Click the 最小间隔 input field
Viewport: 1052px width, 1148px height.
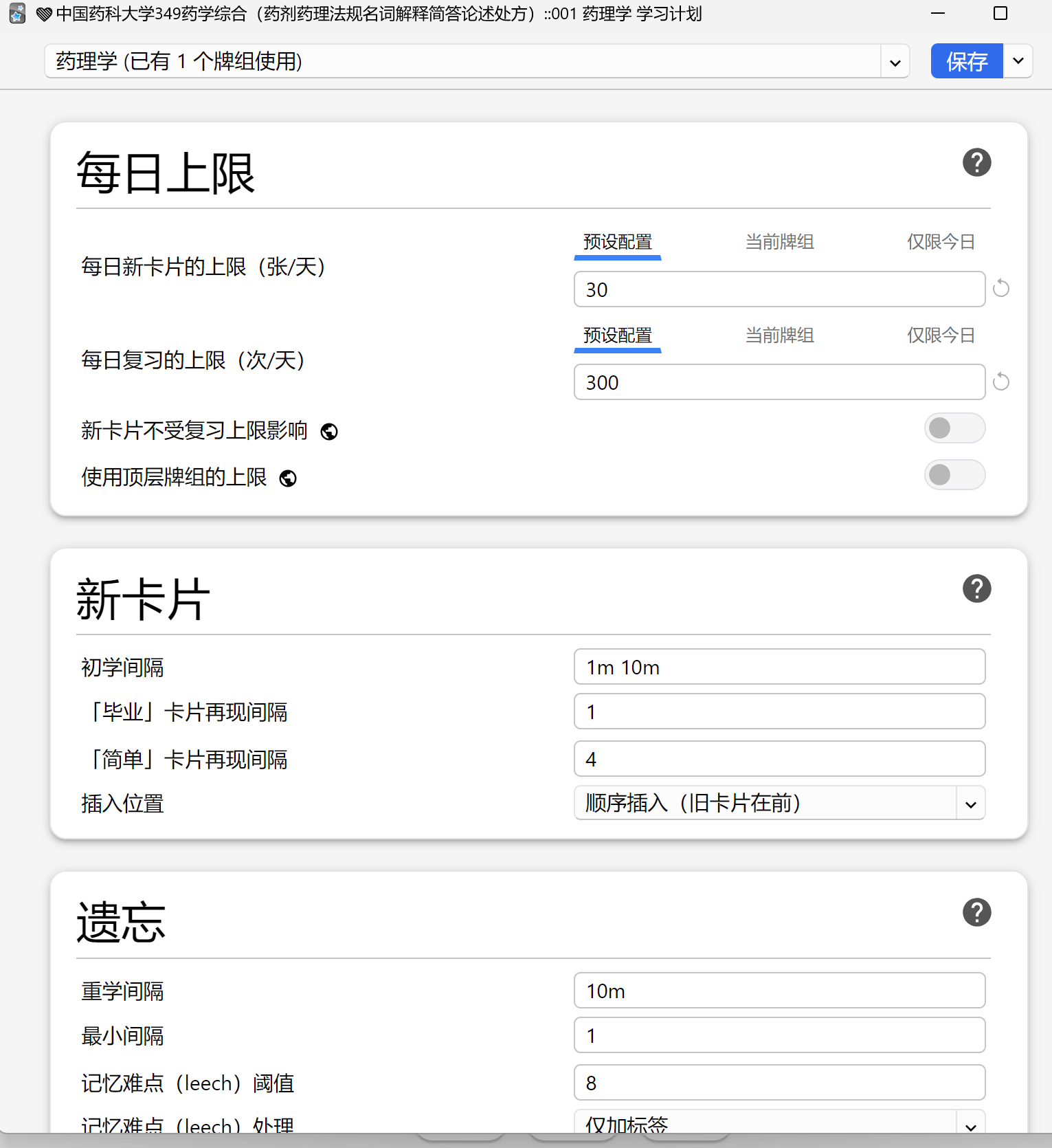[x=779, y=1035]
